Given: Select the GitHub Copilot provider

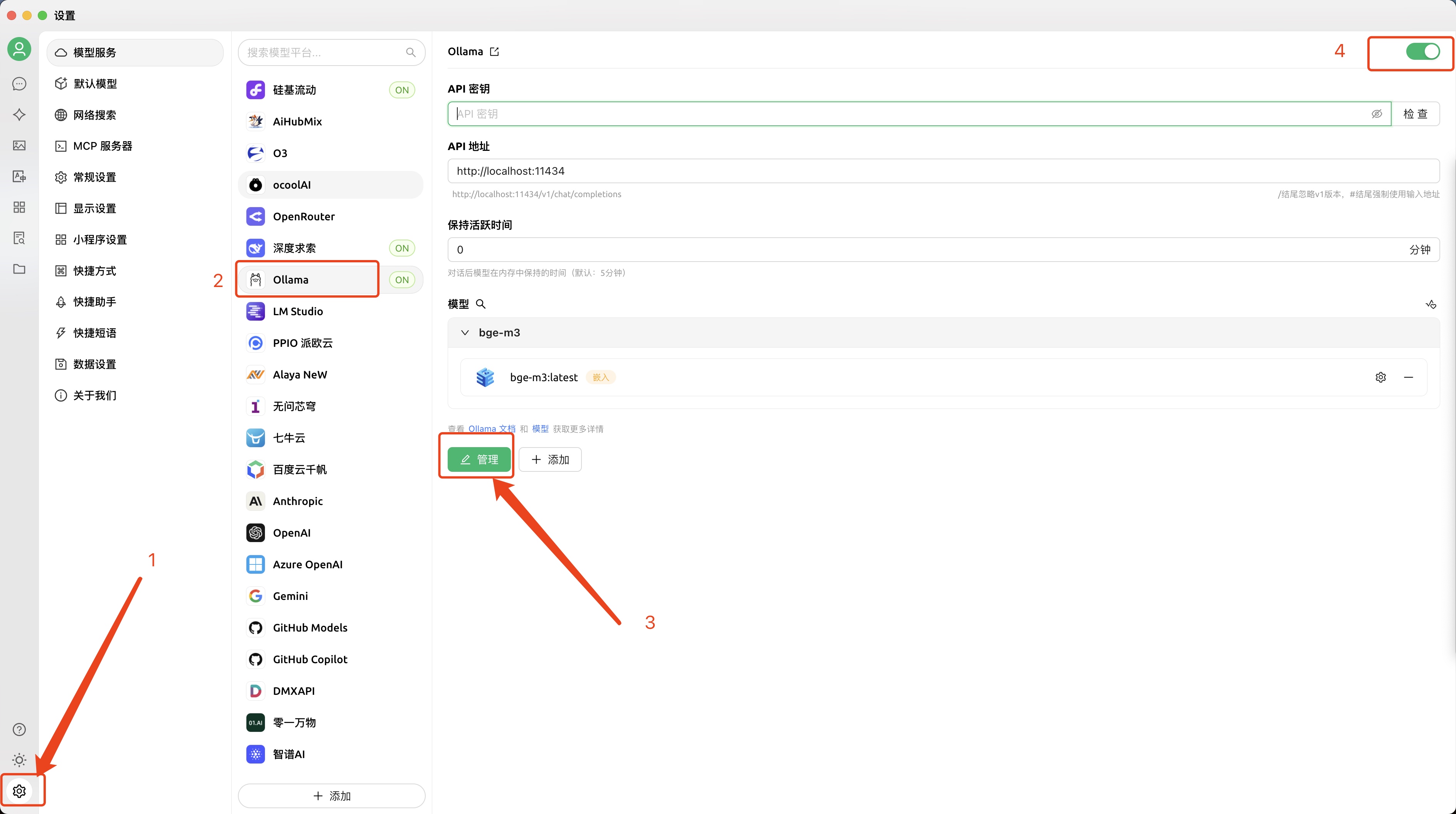Looking at the screenshot, I should click(331, 660).
